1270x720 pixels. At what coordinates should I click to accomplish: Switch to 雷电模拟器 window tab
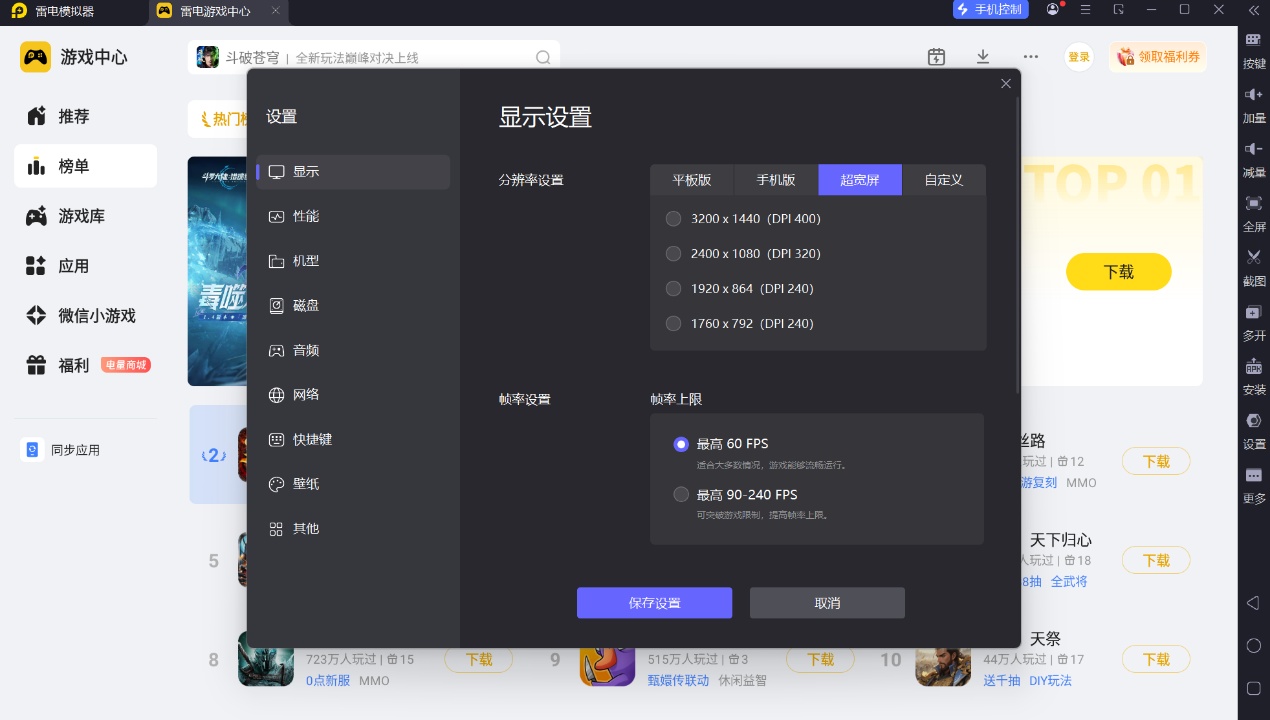(65, 11)
